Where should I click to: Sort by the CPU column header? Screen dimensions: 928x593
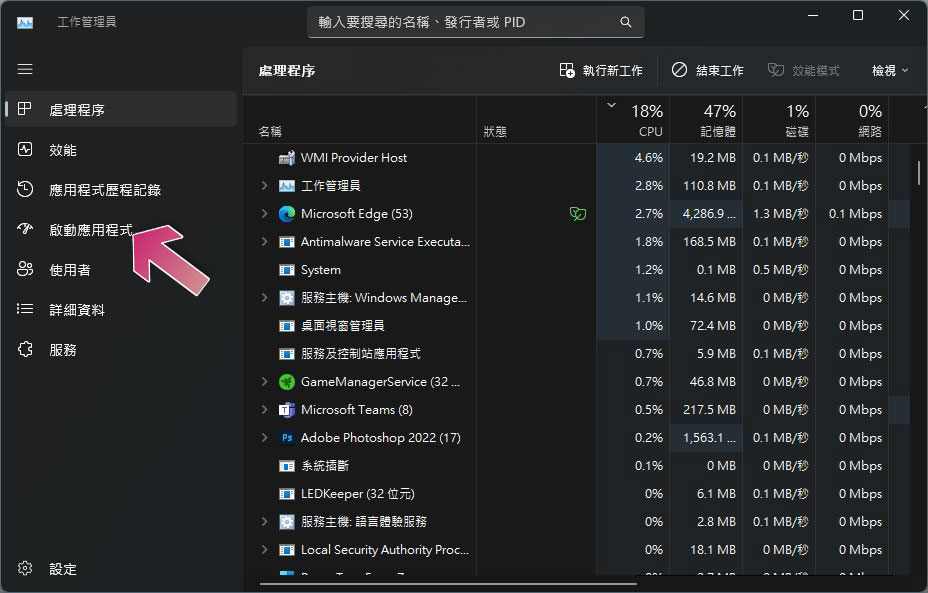click(x=633, y=120)
